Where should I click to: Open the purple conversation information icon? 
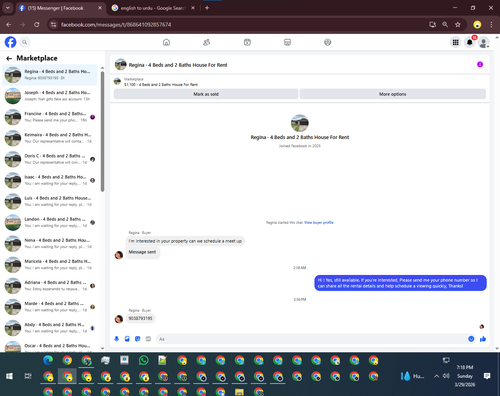(480, 64)
